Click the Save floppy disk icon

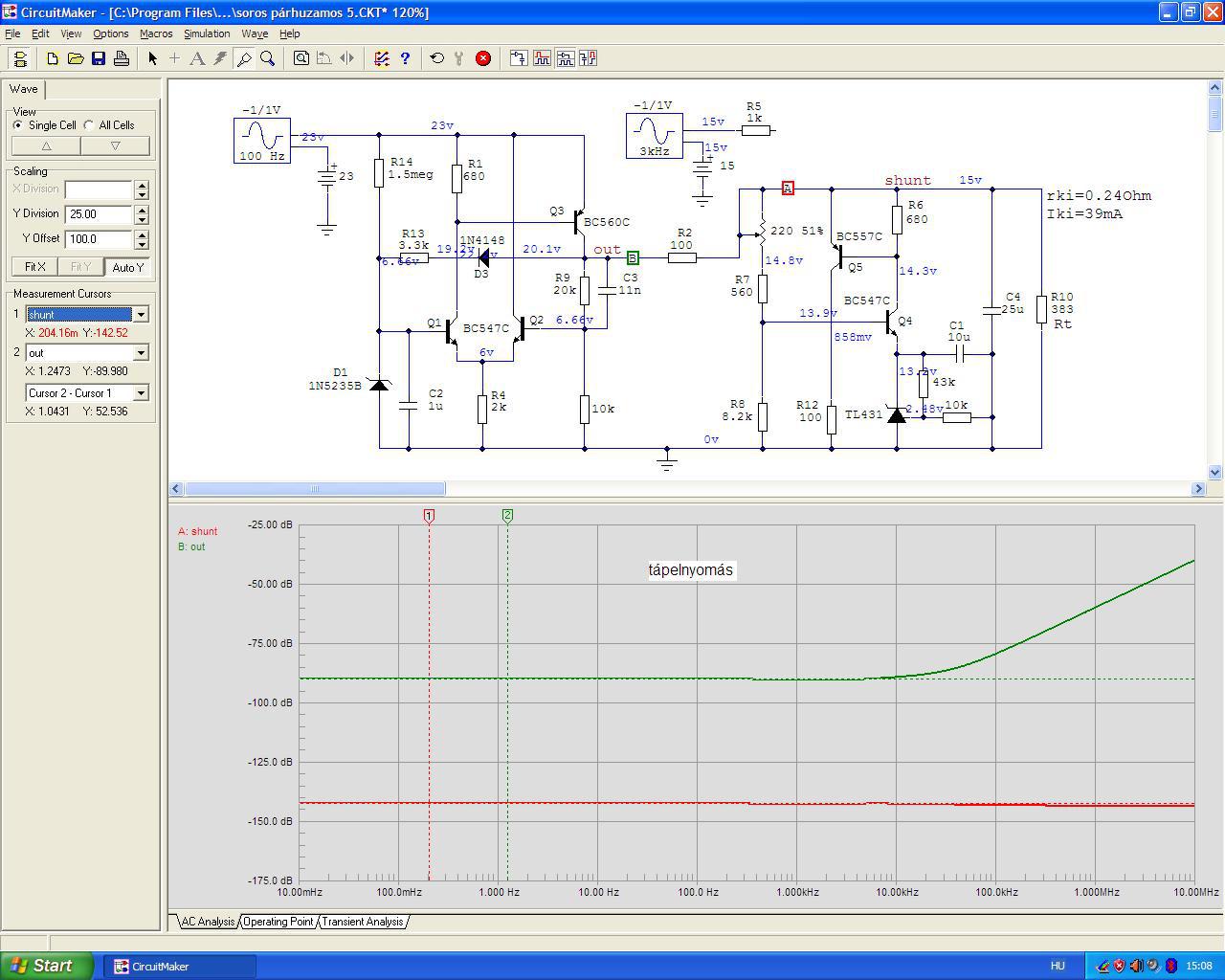click(x=99, y=58)
